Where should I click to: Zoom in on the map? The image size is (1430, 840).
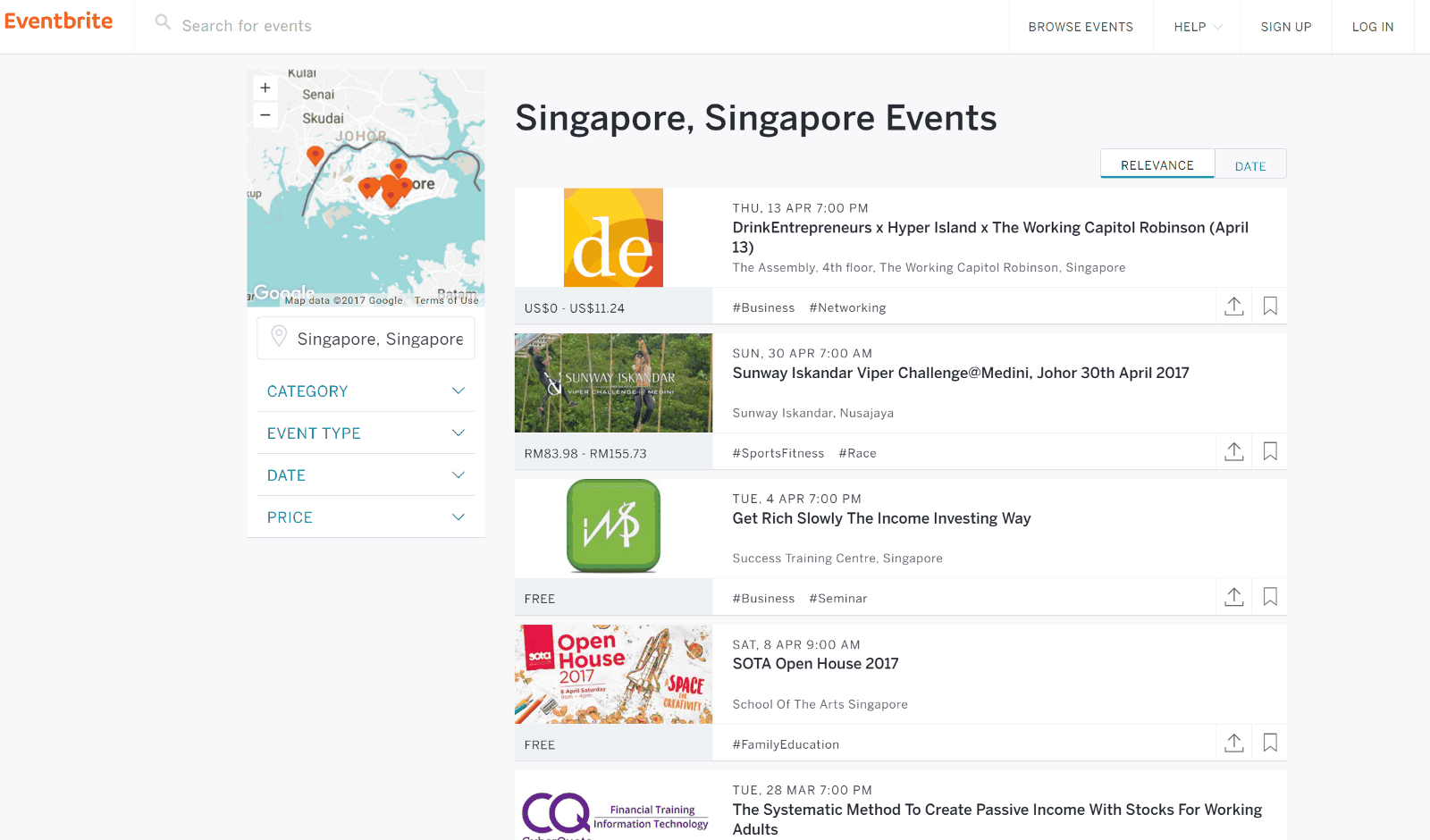265,88
